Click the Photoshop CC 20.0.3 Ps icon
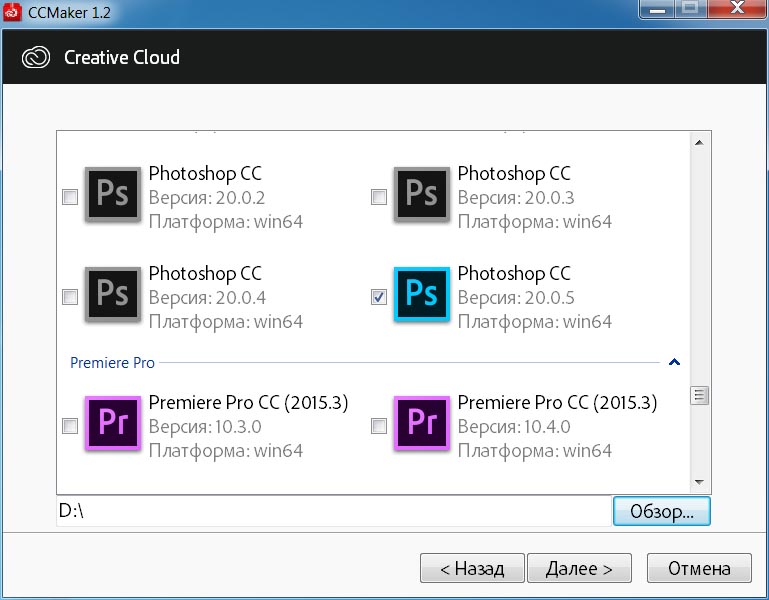This screenshot has width=769, height=600. [422, 194]
